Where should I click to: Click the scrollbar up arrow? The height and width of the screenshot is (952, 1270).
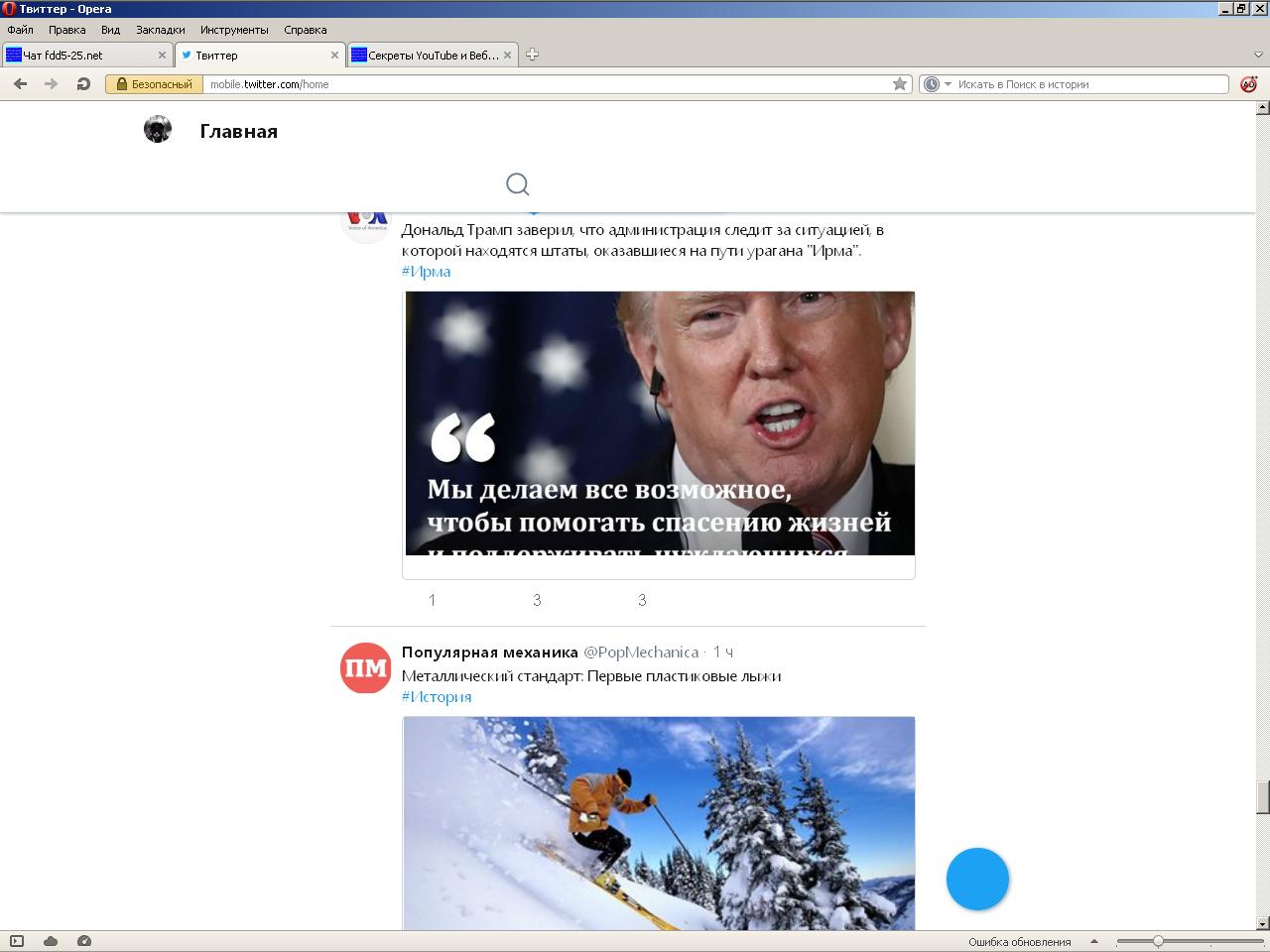(1262, 108)
